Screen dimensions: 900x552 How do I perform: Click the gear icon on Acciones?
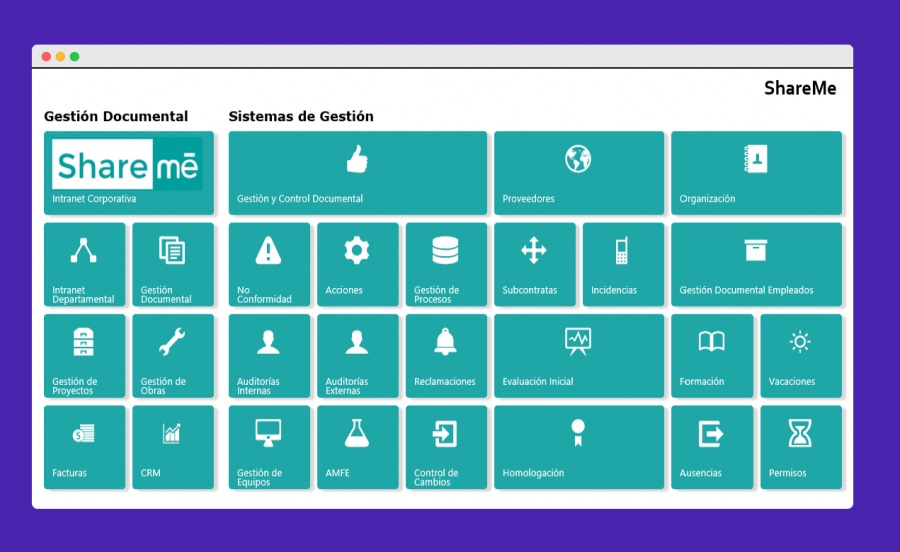point(356,250)
